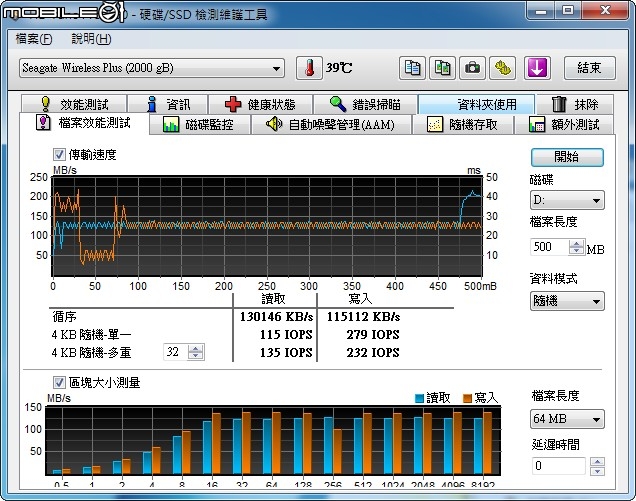This screenshot has width=636, height=501.
Task: Switch to 檔案效能測試 file benchmark tab
Action: point(84,123)
